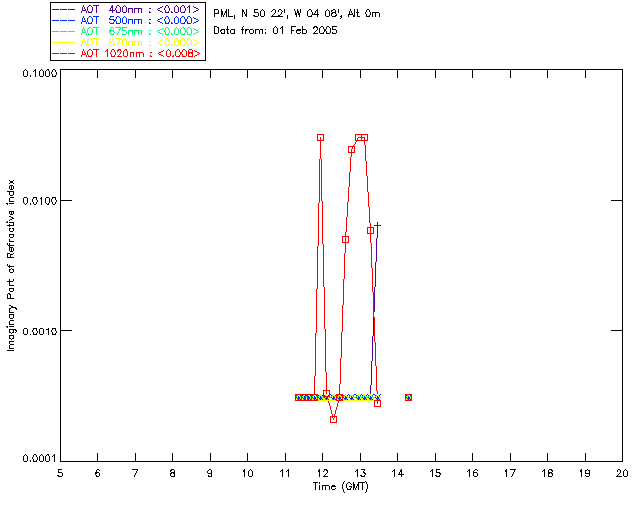The height and width of the screenshot is (512, 640).
Task: Click x-axis tick label 14
Action: coord(398,473)
